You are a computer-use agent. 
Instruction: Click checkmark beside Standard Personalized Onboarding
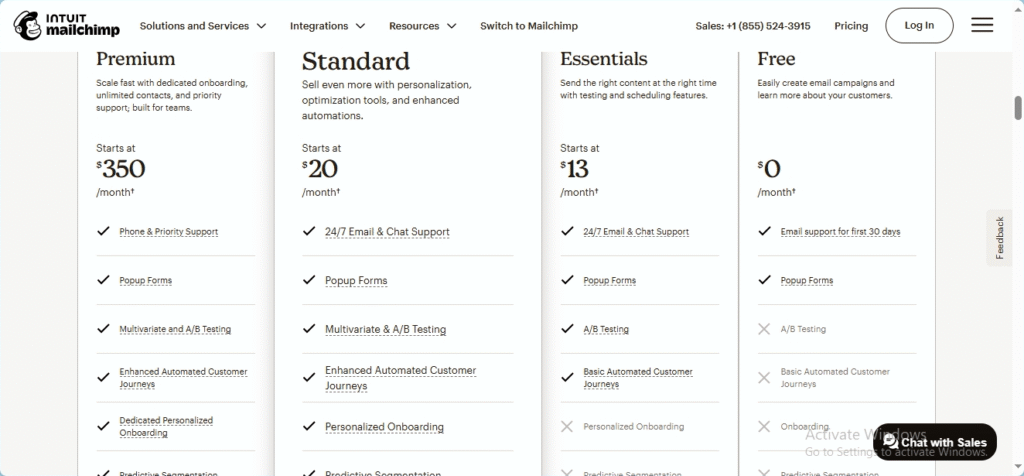coord(309,426)
